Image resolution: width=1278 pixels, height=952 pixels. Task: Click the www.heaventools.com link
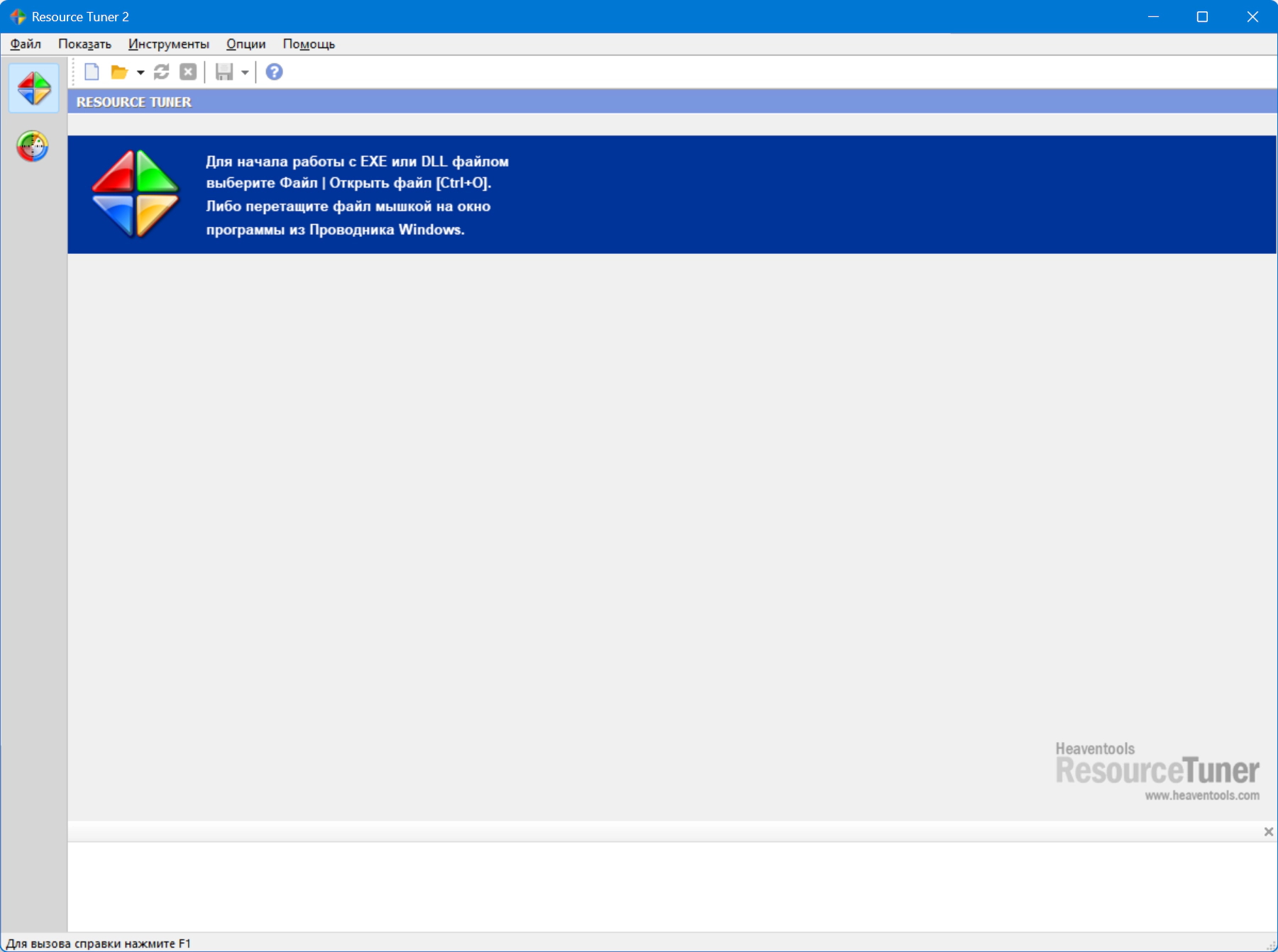point(1202,795)
